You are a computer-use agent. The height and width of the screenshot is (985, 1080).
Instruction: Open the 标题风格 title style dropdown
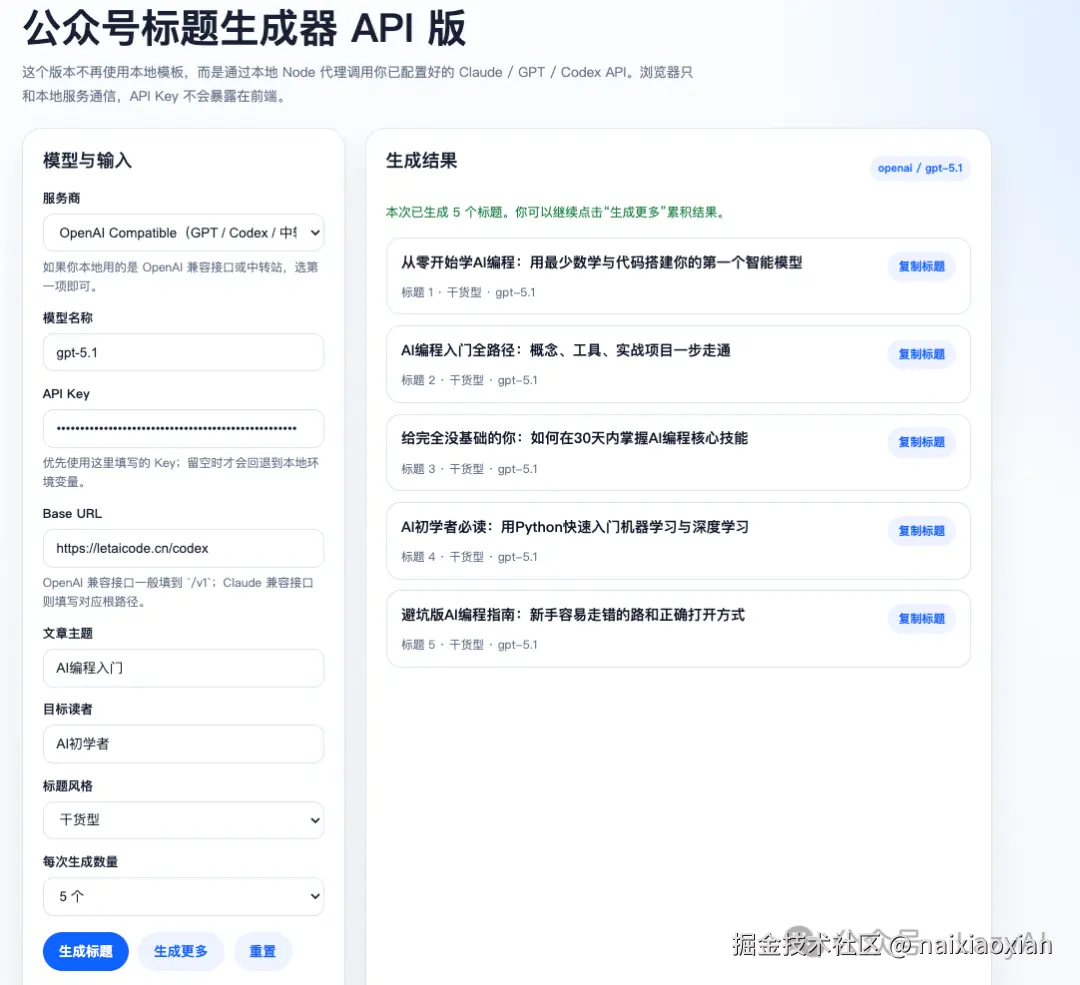coord(183,820)
